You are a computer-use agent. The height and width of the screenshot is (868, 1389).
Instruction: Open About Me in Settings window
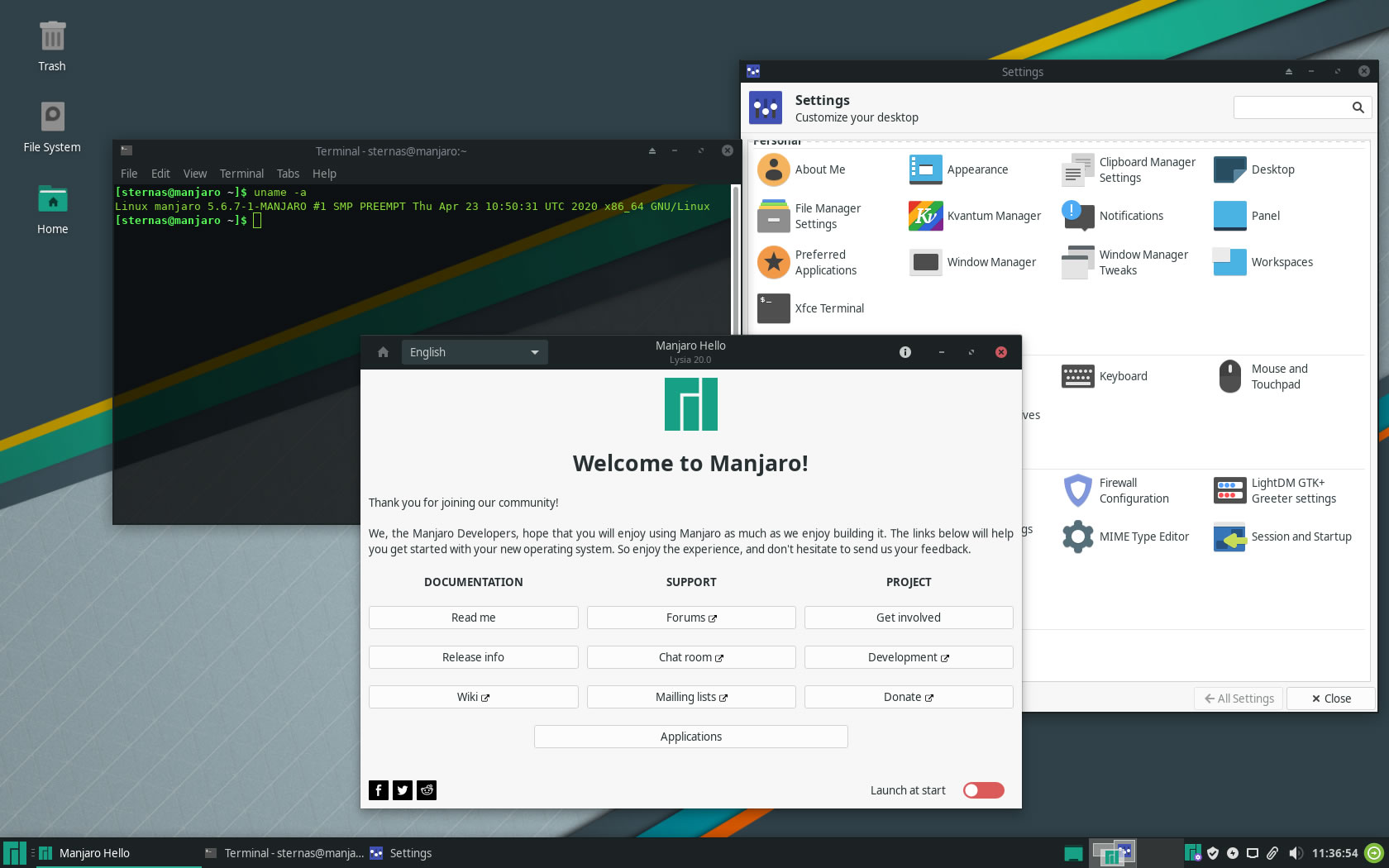point(801,169)
